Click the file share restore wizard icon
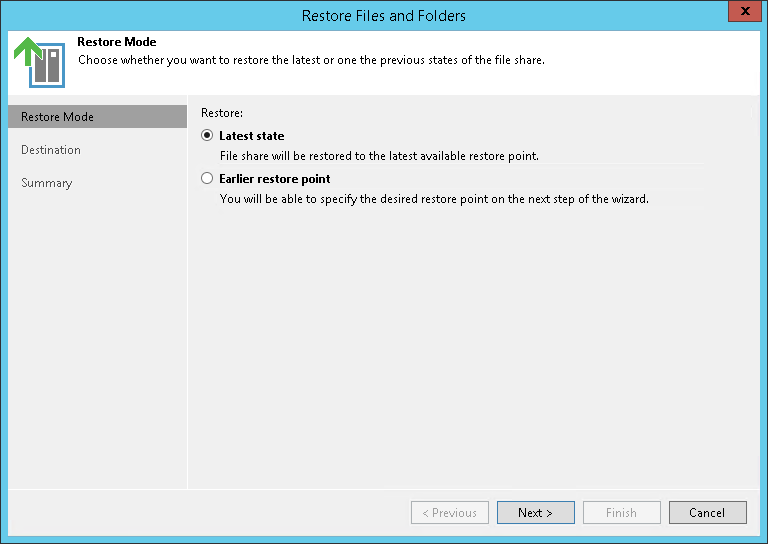The height and width of the screenshot is (544, 768). (x=39, y=61)
